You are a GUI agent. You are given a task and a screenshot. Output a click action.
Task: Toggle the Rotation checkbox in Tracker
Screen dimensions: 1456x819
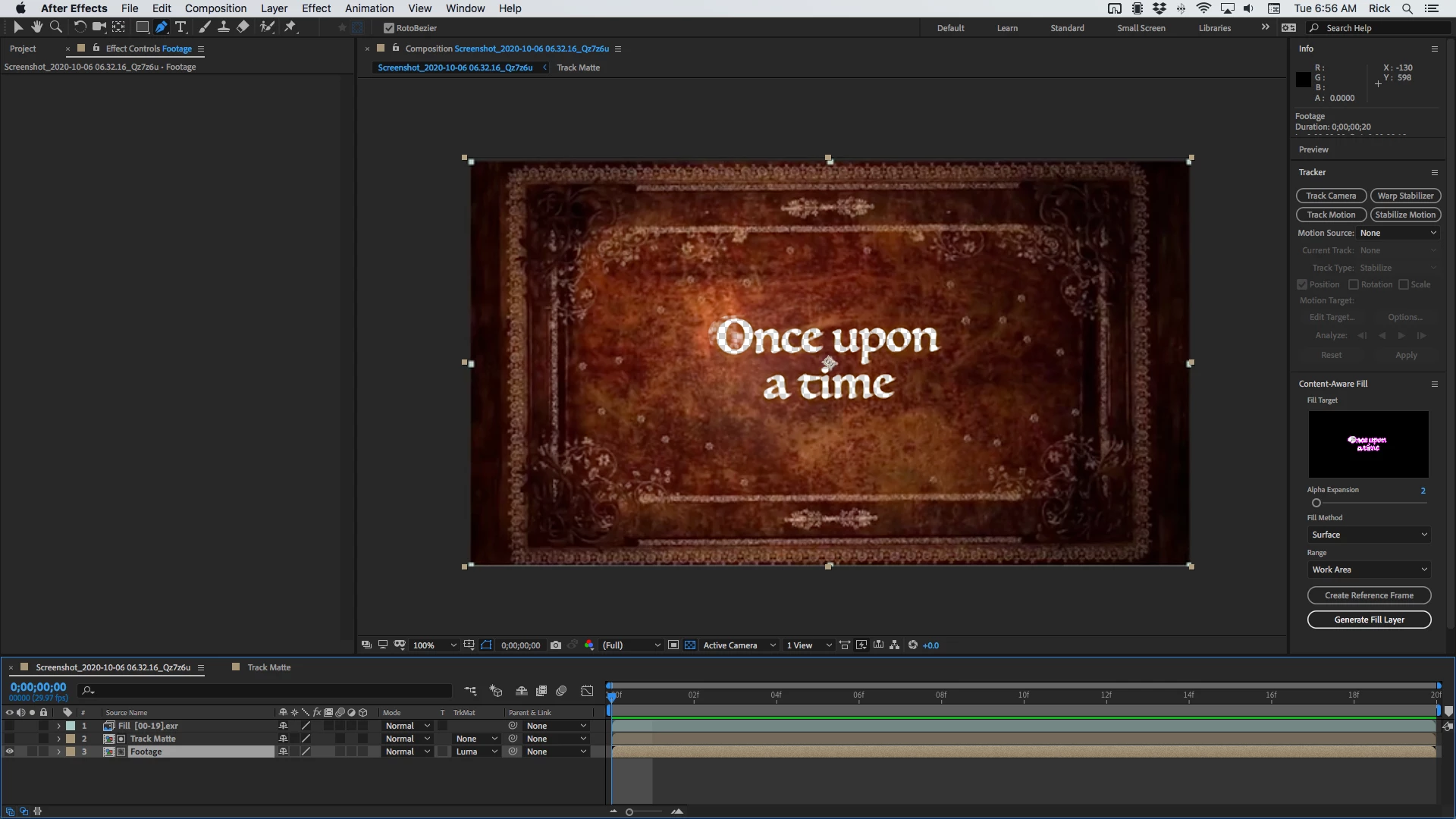[1354, 284]
